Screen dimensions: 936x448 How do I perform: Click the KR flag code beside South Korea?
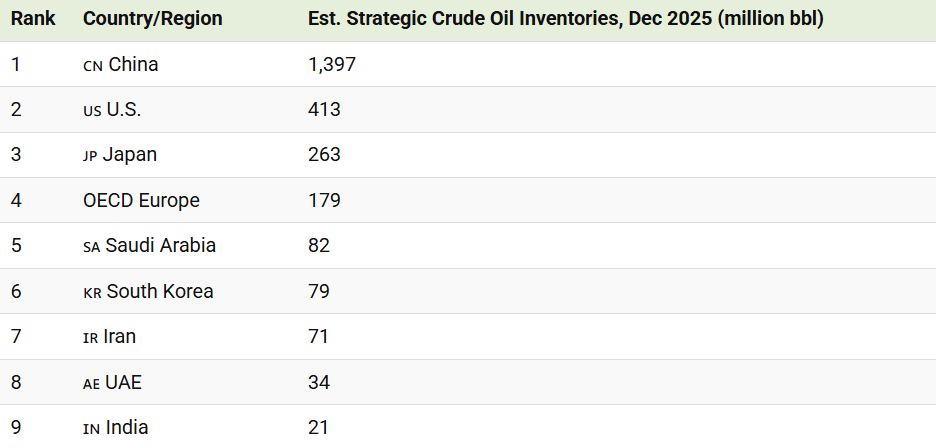click(93, 293)
